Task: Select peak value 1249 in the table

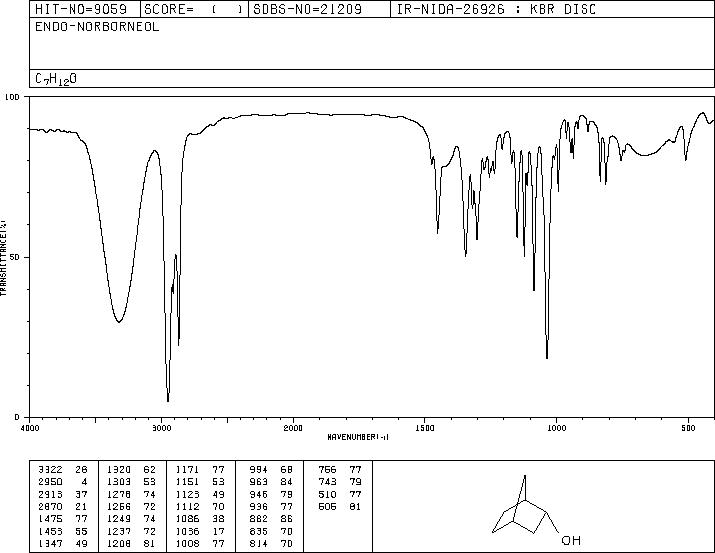Action: pyautogui.click(x=119, y=519)
